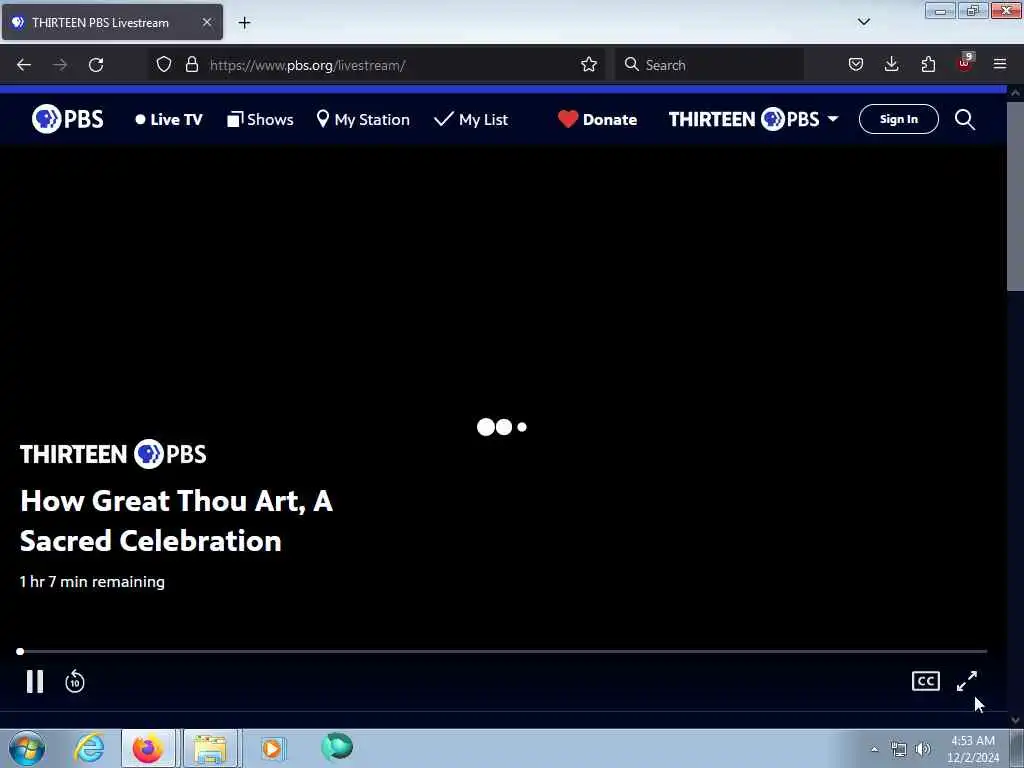Click the Donate heart link

598,120
